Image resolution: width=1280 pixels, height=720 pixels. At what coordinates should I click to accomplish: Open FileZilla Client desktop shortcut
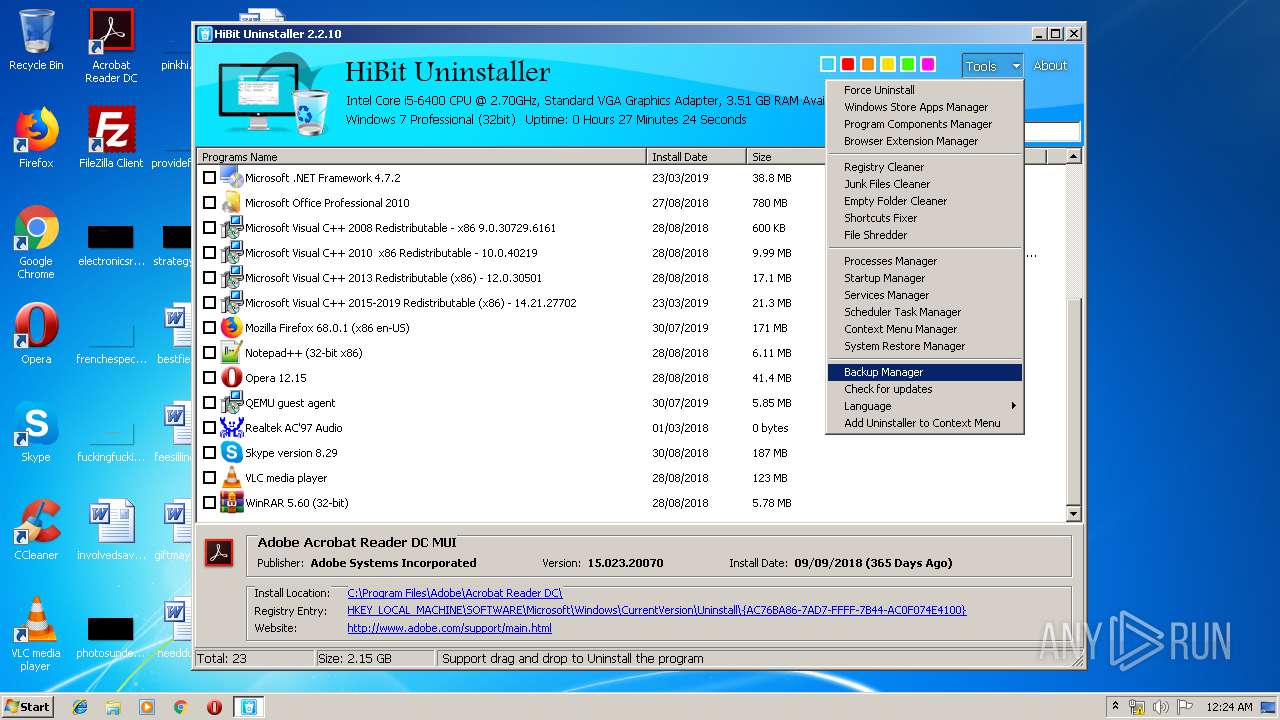click(x=111, y=138)
